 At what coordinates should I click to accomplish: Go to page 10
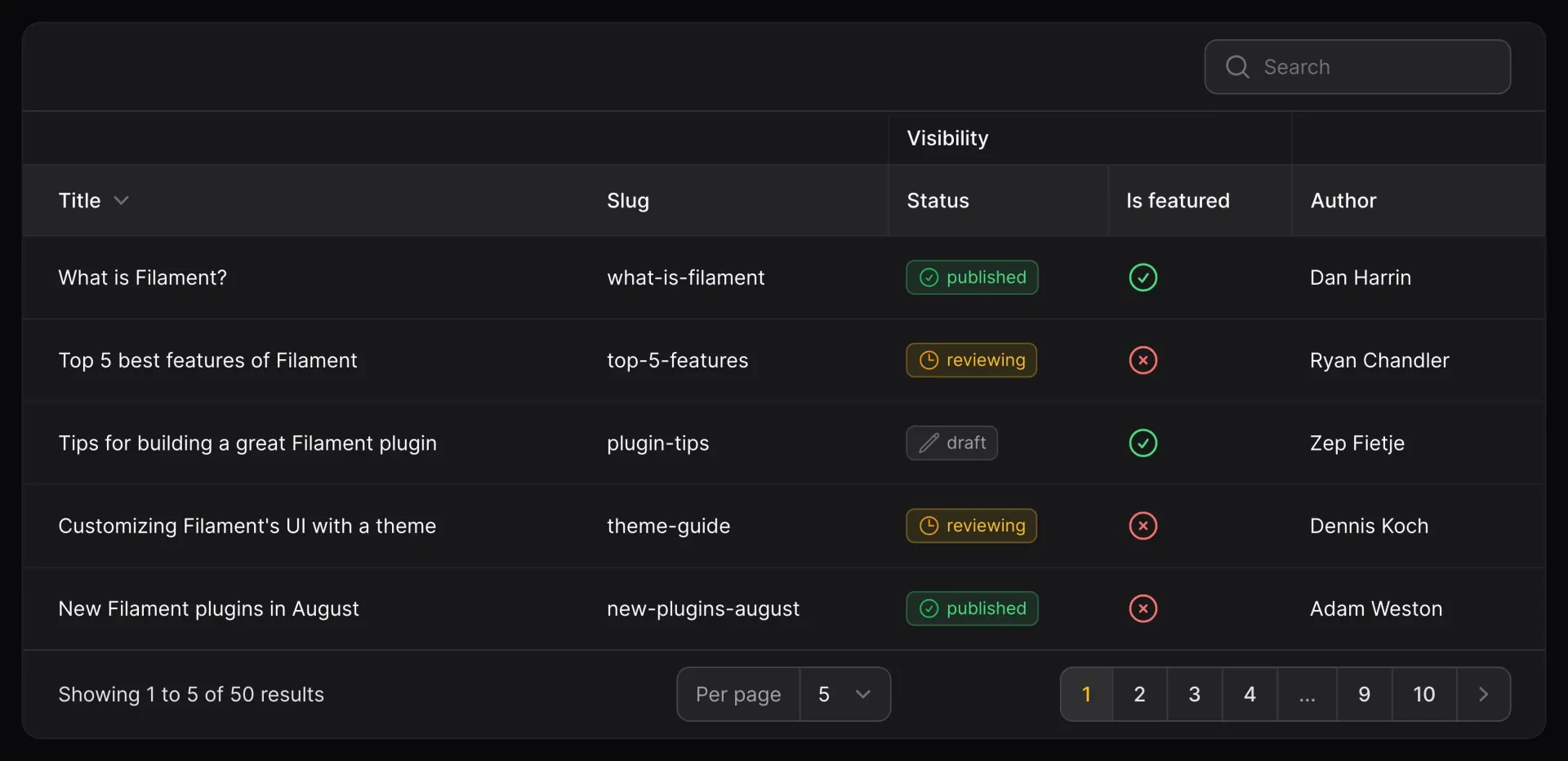[1423, 694]
